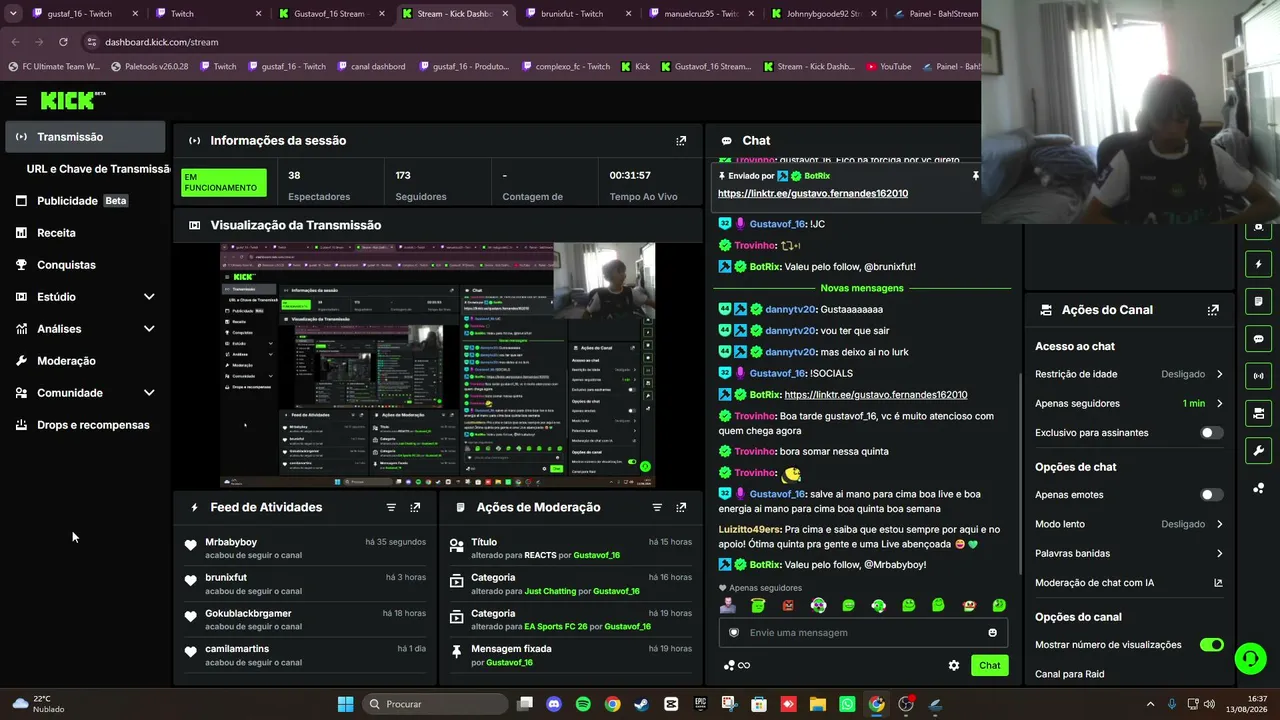The image size is (1280, 720).
Task: Pop out the Feed de Atividades panel
Action: coord(415,507)
